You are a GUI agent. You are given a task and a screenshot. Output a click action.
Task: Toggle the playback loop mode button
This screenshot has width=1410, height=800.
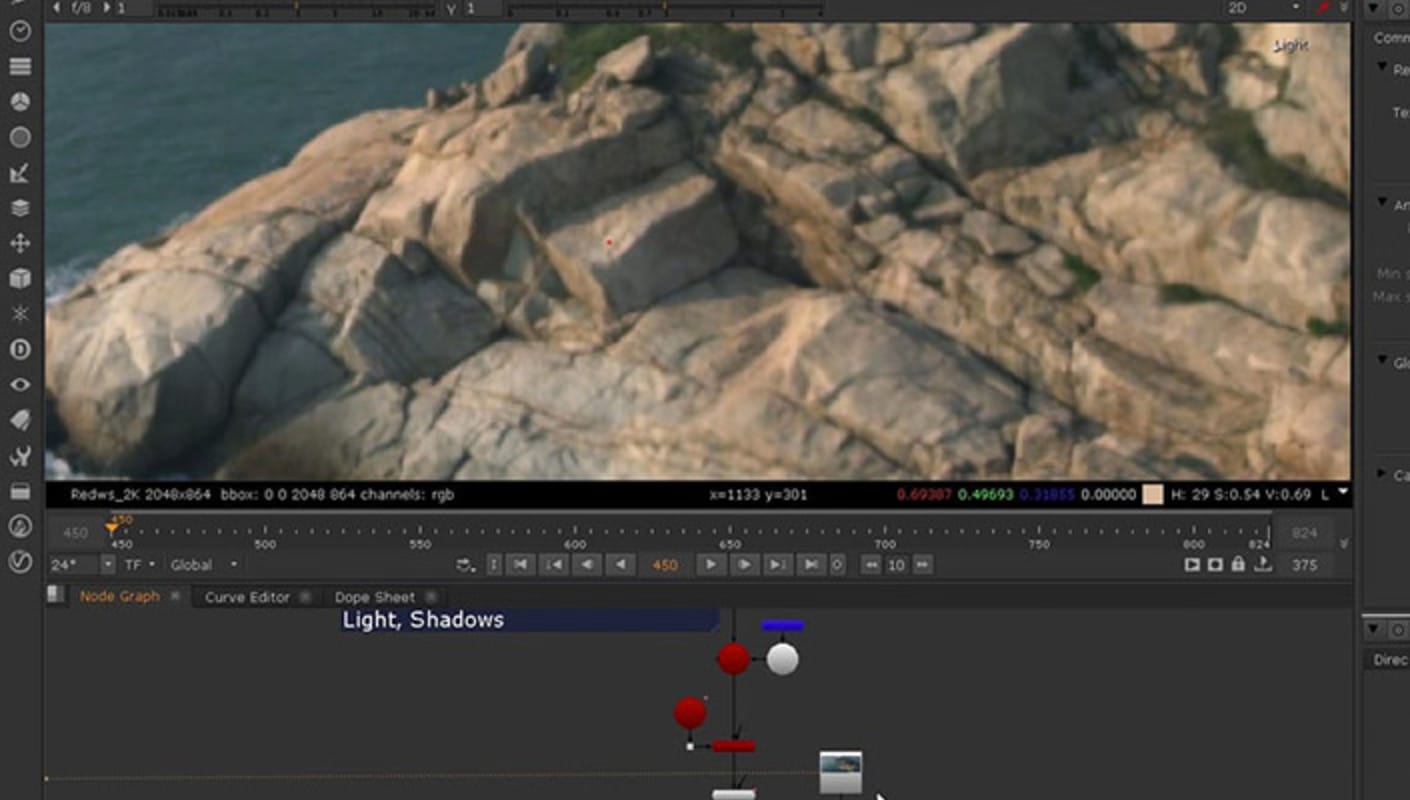465,565
